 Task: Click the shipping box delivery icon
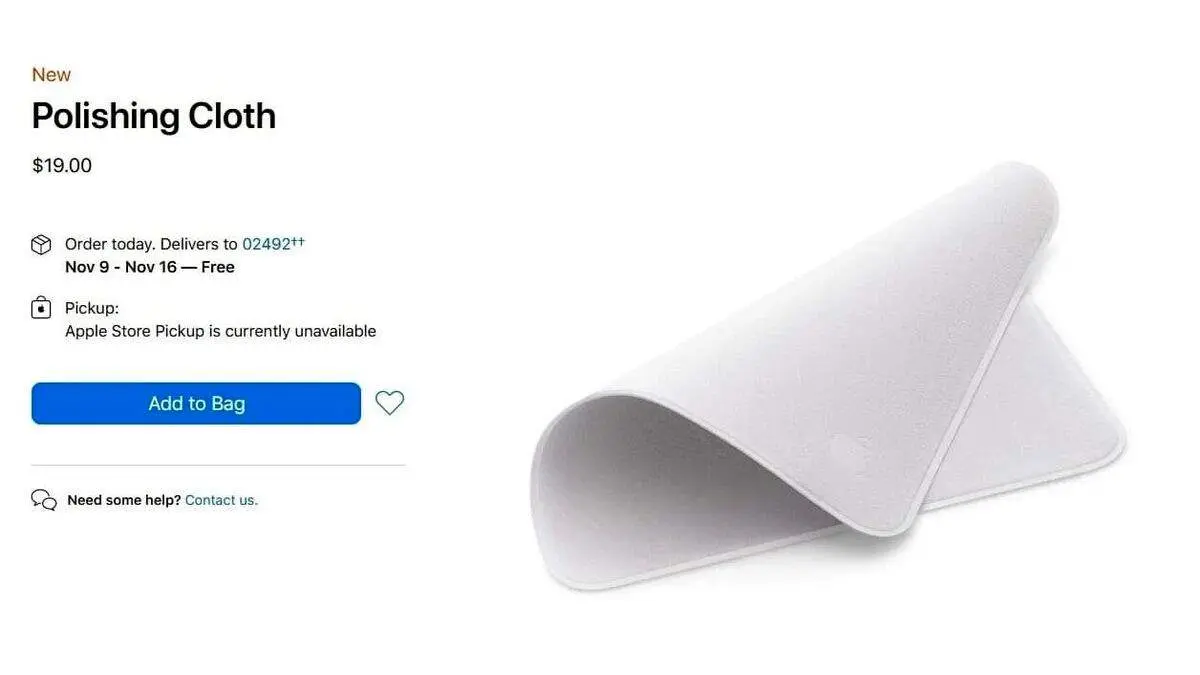tap(41, 244)
